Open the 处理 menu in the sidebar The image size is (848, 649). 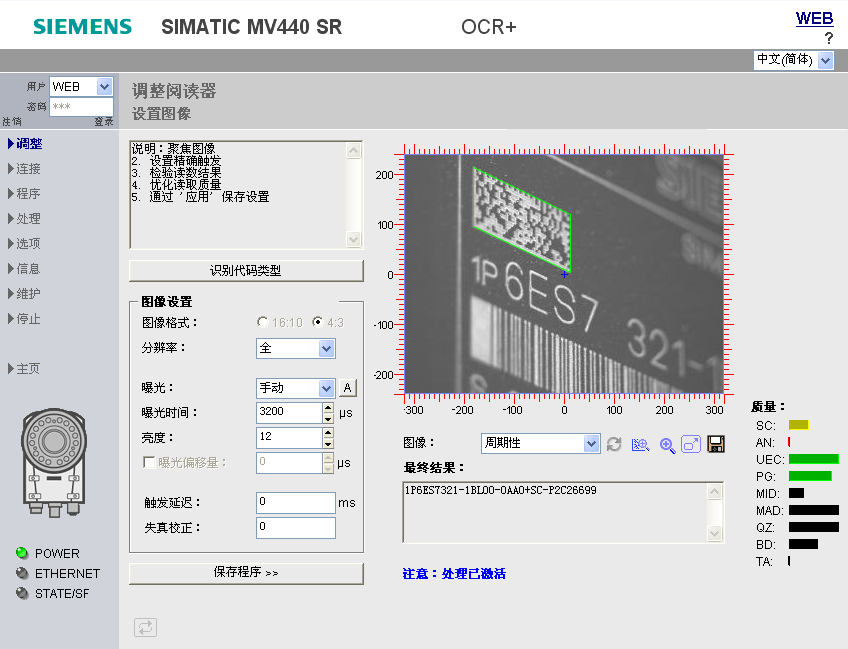pos(28,219)
